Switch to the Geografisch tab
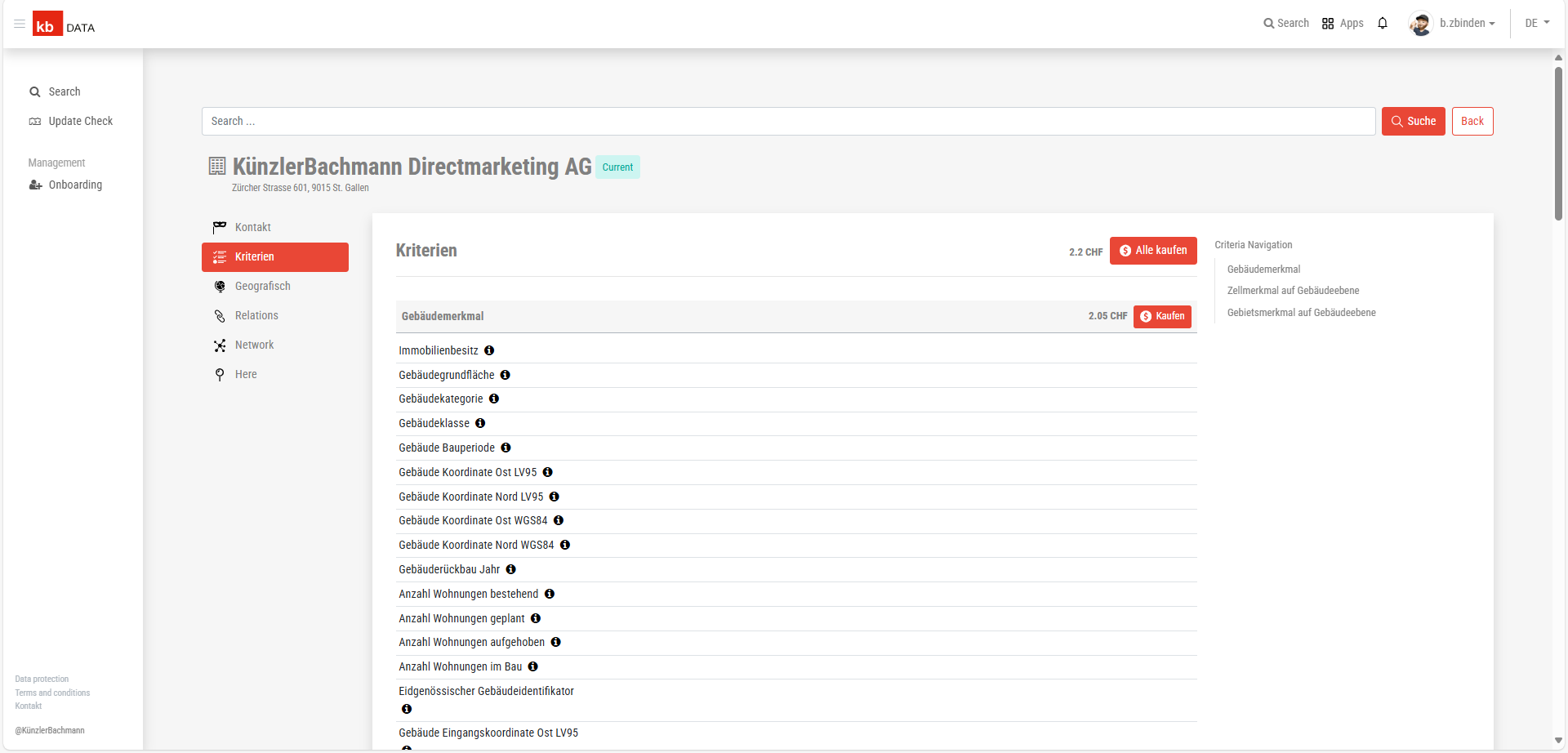Image resolution: width=1568 pixels, height=753 pixels. 275,286
